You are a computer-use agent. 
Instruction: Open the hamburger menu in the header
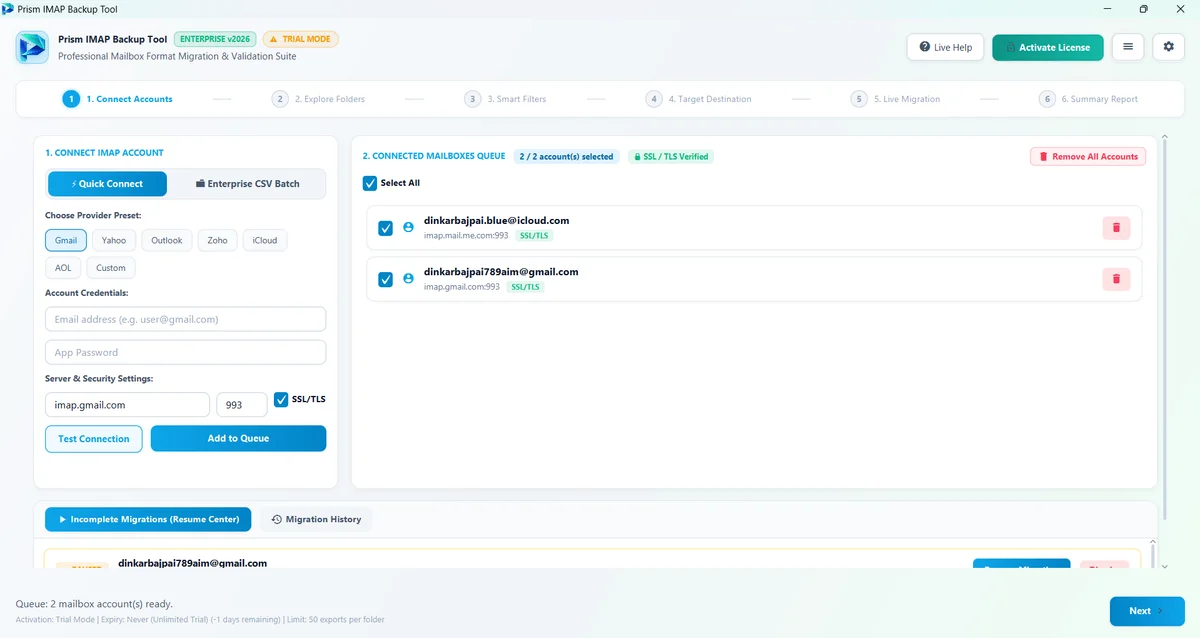coord(1128,47)
